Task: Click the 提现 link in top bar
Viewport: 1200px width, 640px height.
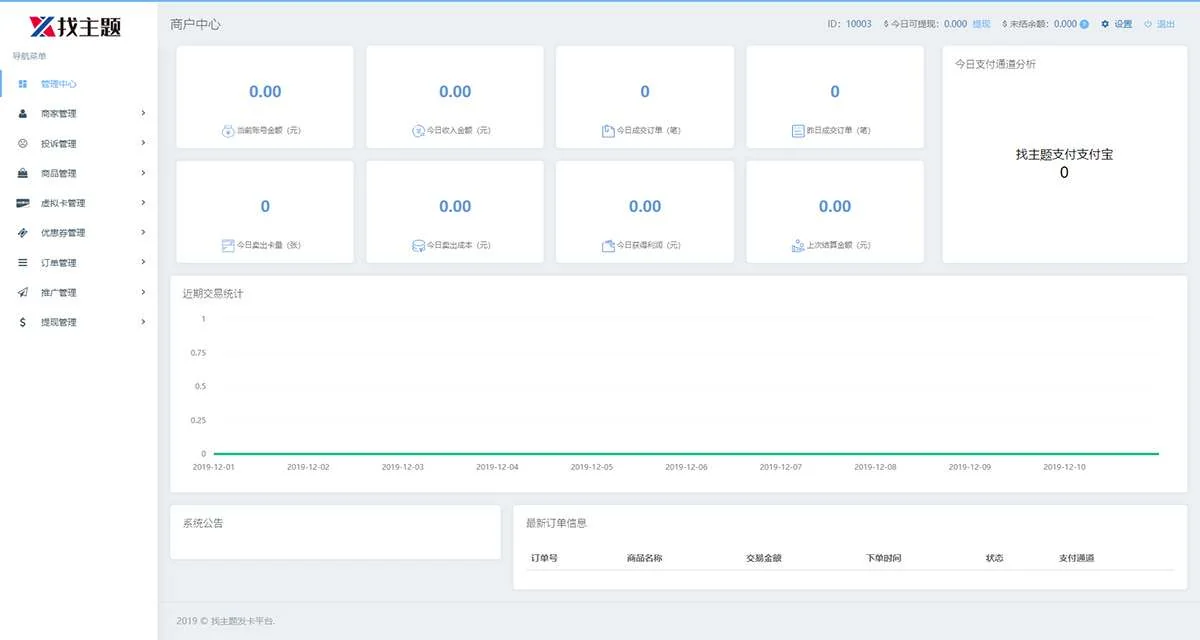Action: coord(981,24)
